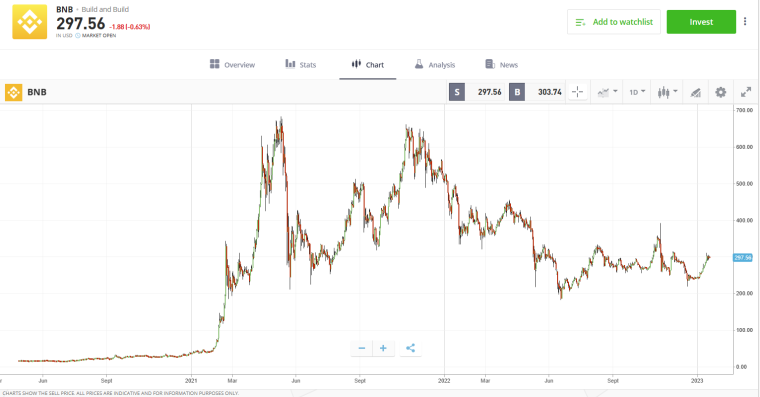Click the green Invest button

tap(701, 22)
